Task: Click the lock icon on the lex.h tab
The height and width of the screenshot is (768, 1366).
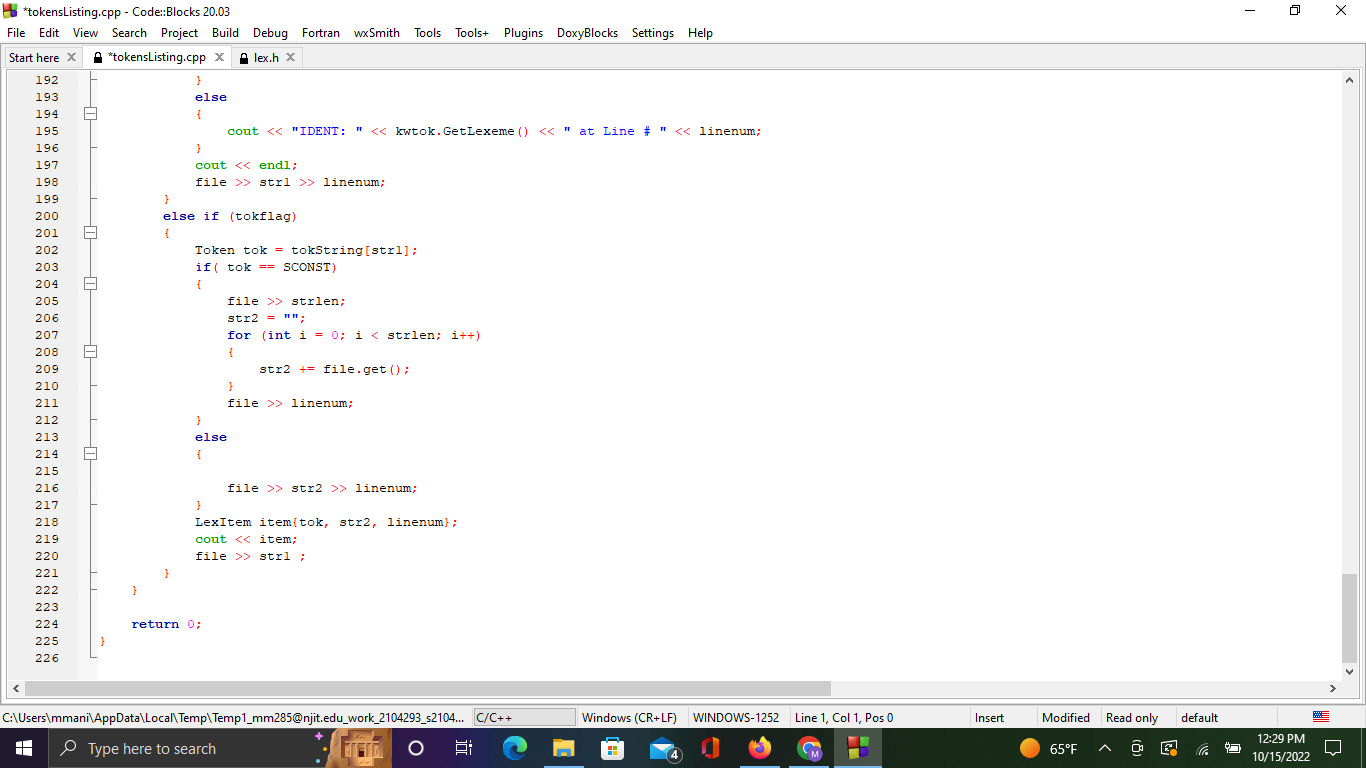Action: click(242, 57)
